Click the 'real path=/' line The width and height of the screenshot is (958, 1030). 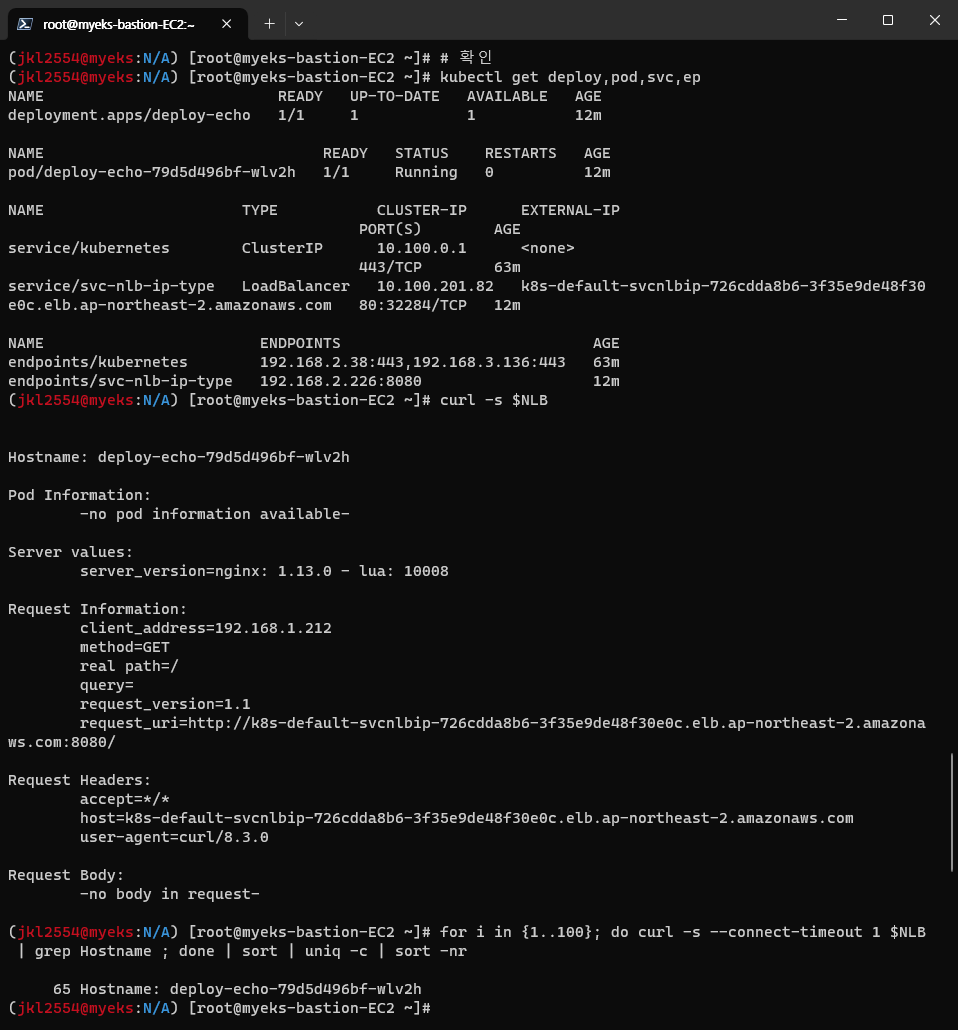click(129, 666)
